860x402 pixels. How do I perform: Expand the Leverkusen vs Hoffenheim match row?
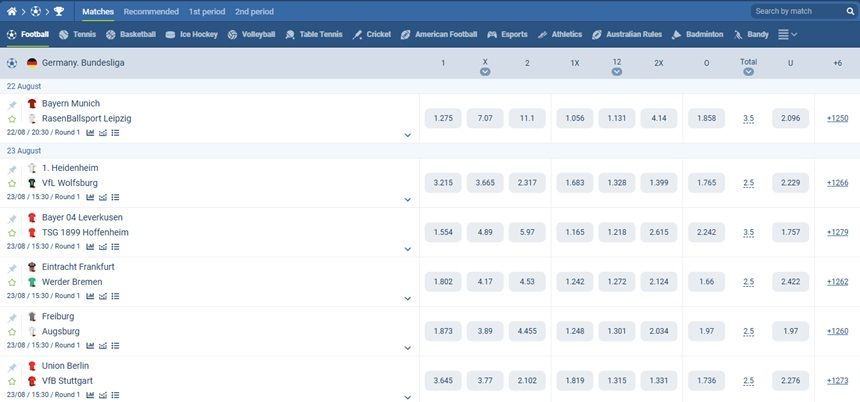[408, 249]
